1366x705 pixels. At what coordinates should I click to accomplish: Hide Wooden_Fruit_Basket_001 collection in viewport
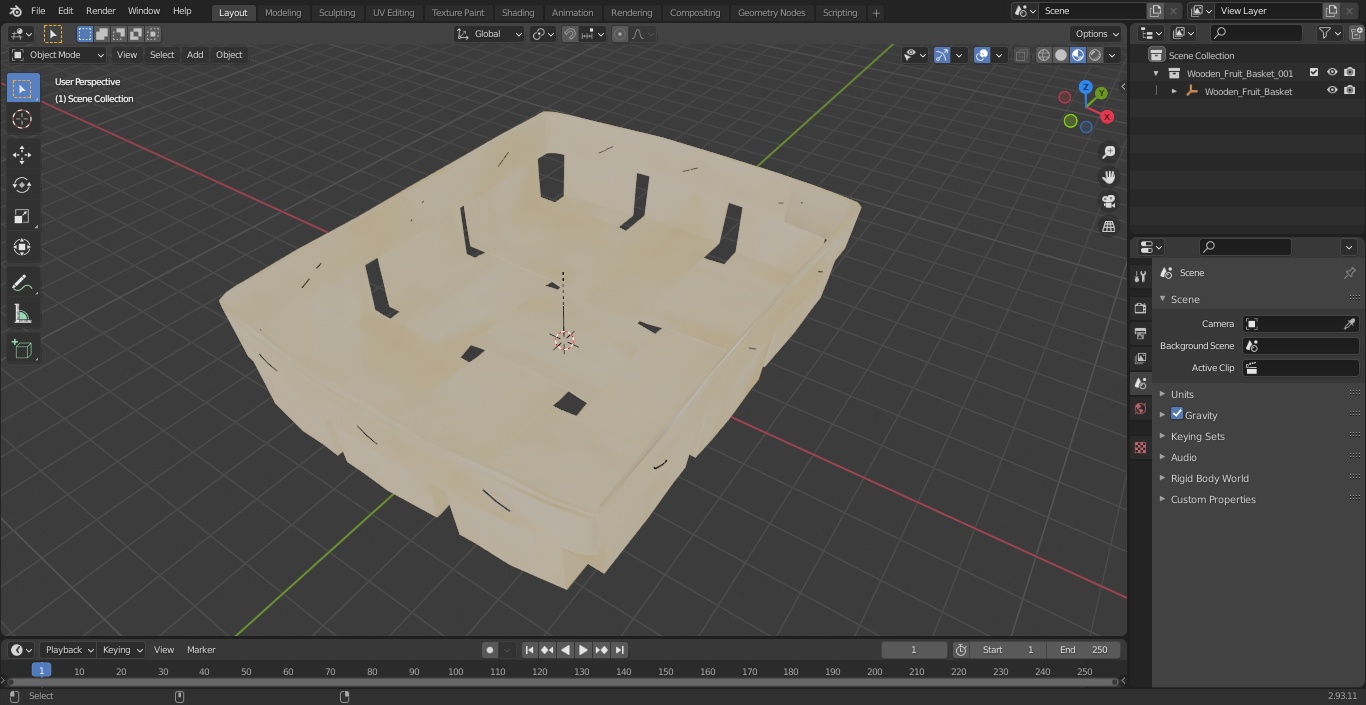click(1332, 73)
